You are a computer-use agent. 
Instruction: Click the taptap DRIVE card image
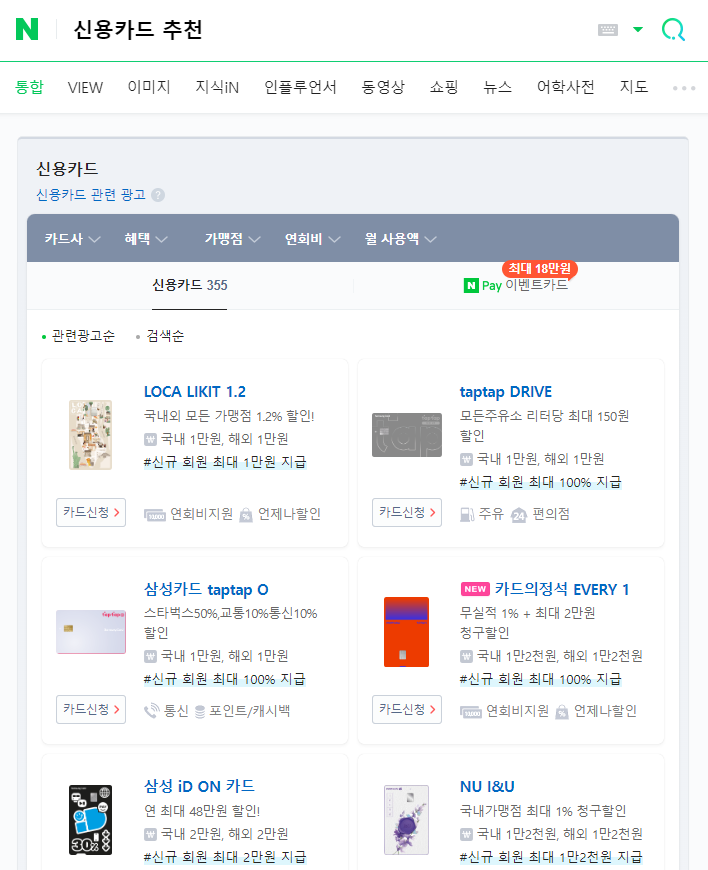(x=407, y=434)
